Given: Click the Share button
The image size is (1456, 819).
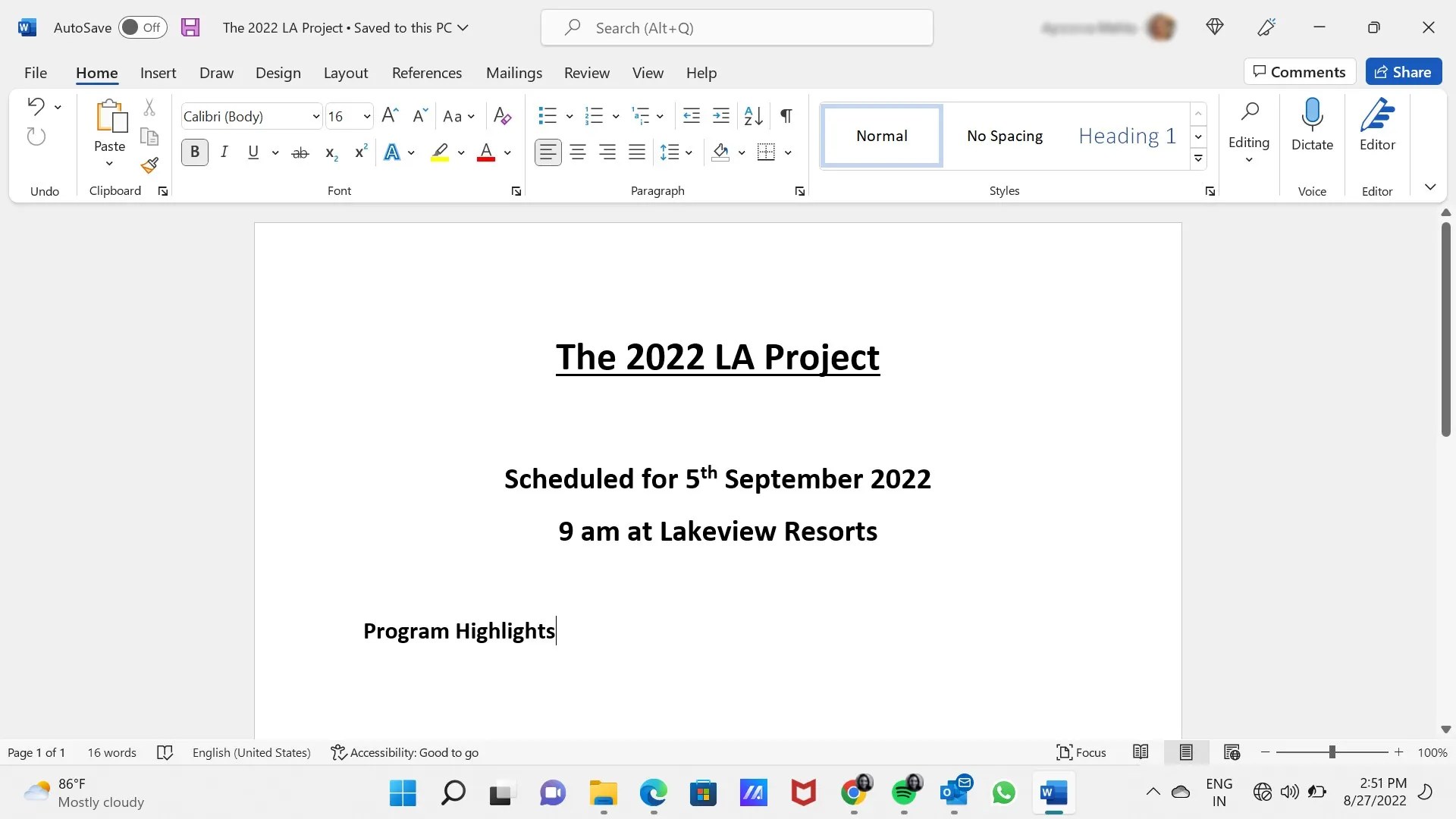Looking at the screenshot, I should tap(1403, 71).
